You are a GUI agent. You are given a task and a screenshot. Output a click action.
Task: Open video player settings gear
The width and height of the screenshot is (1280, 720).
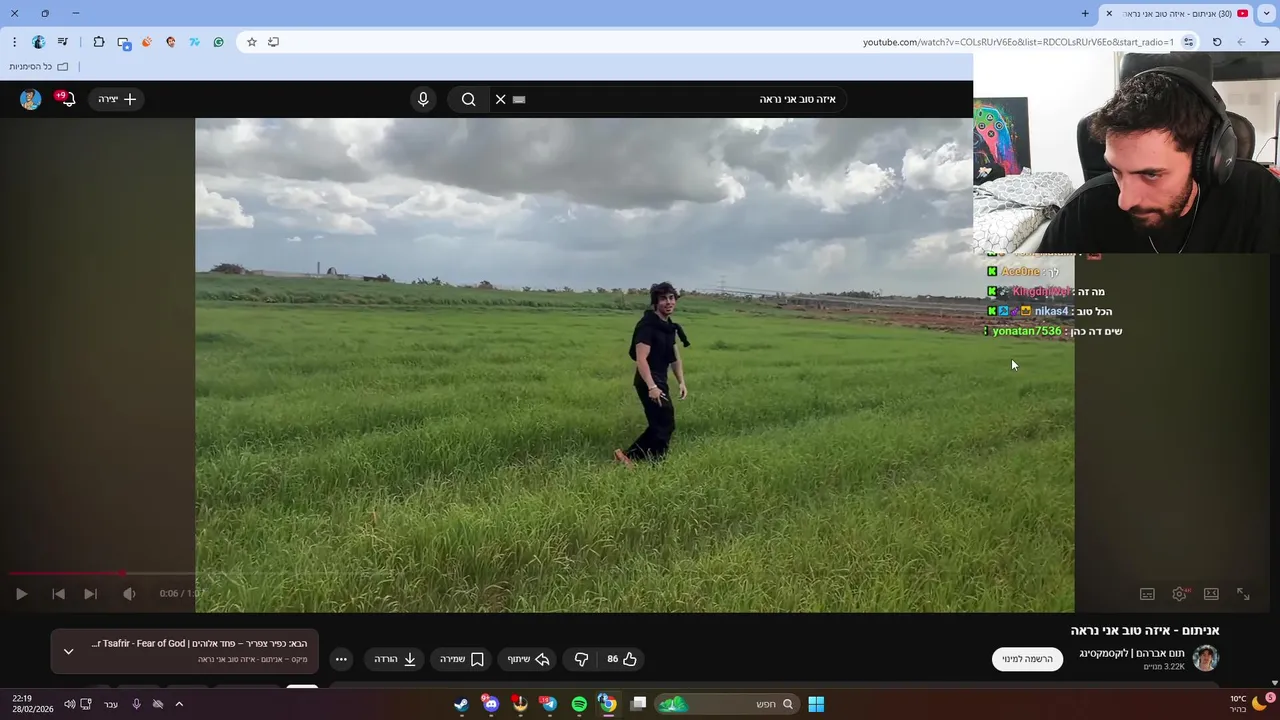(x=1180, y=594)
